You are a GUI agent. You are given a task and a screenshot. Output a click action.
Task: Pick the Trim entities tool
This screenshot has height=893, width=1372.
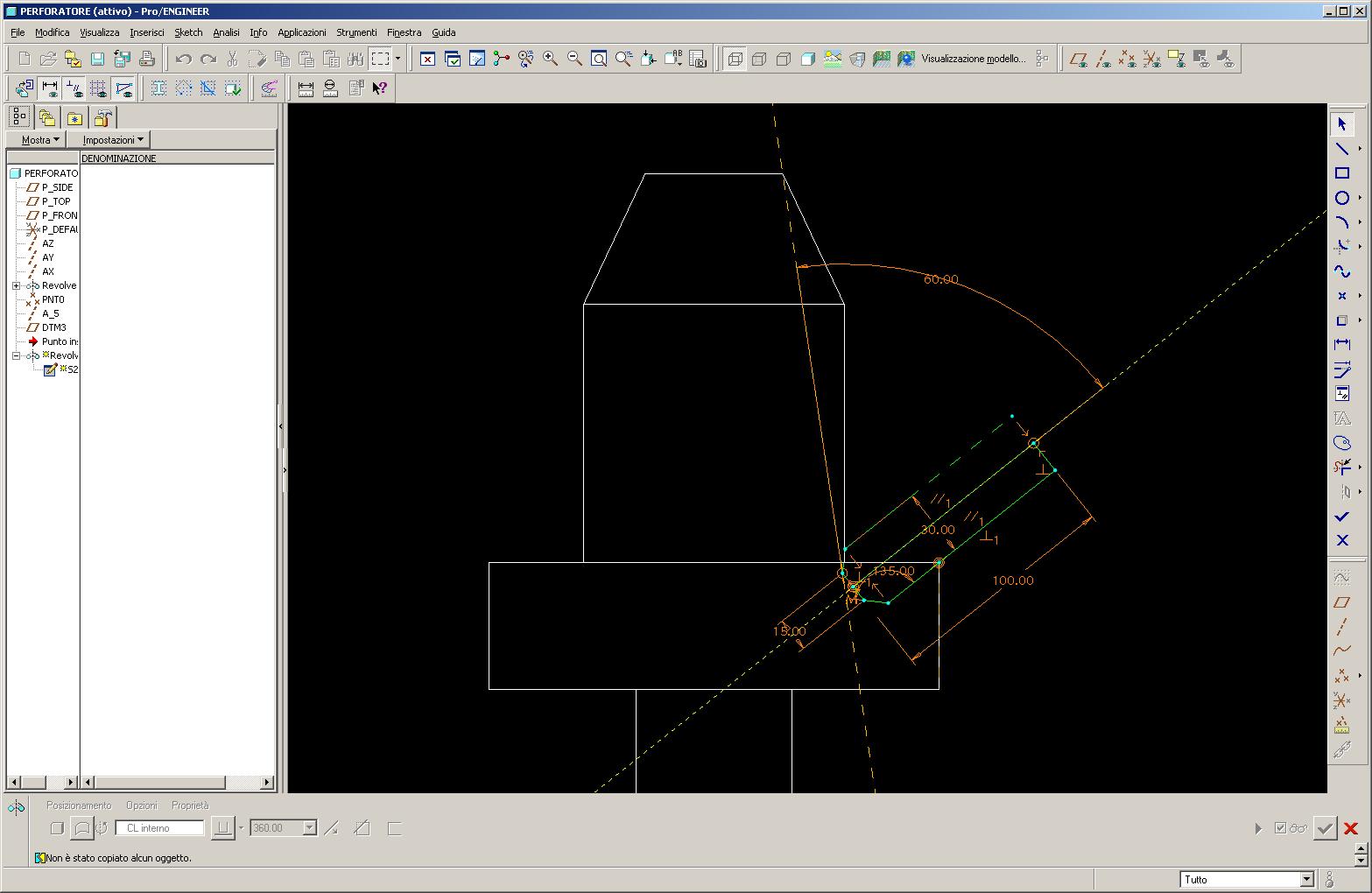[1341, 468]
